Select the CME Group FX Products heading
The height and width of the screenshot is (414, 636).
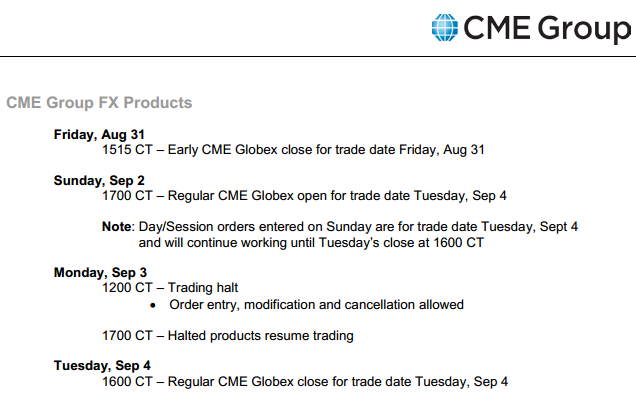99,103
